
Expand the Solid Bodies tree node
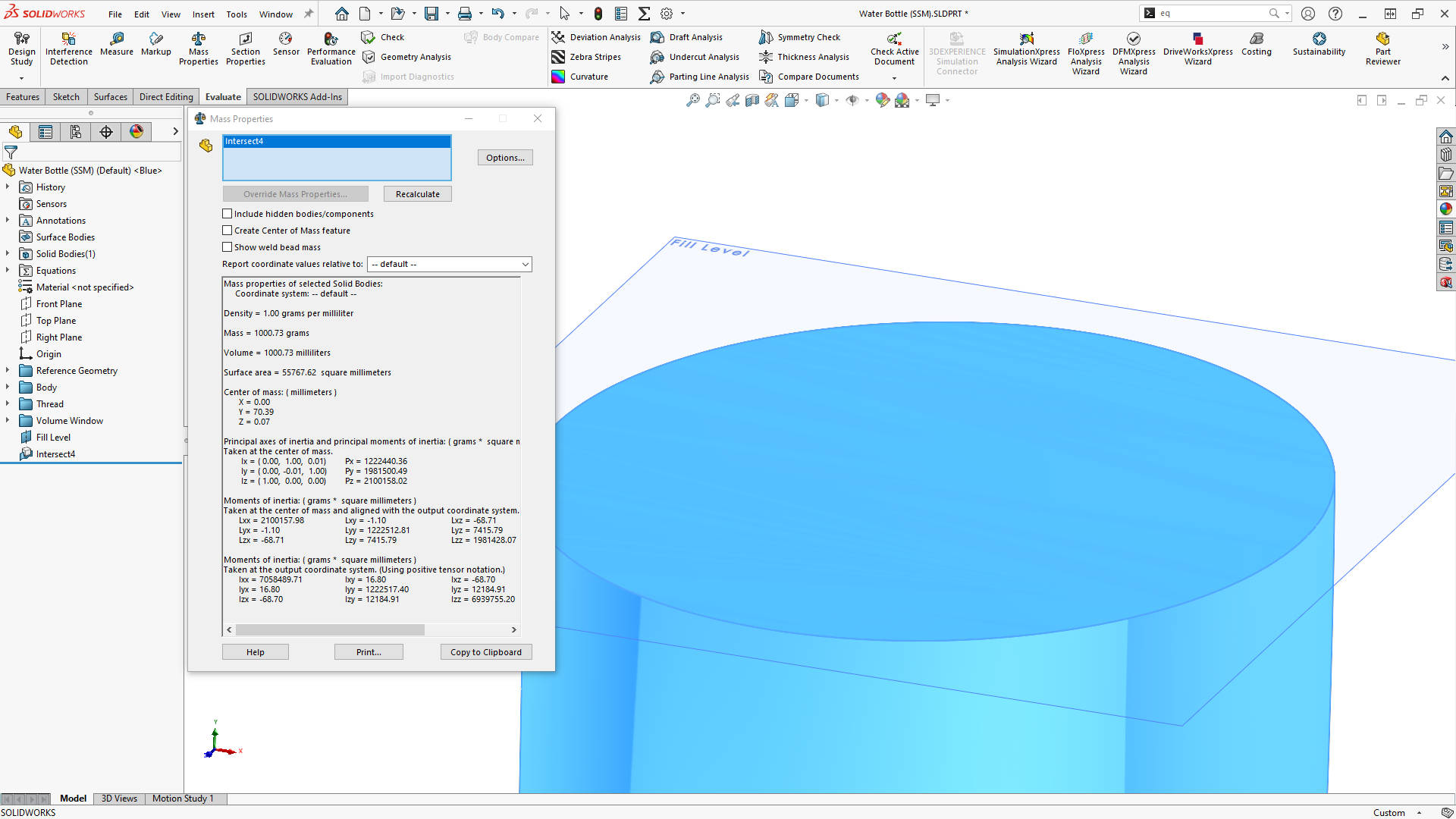(x=8, y=253)
